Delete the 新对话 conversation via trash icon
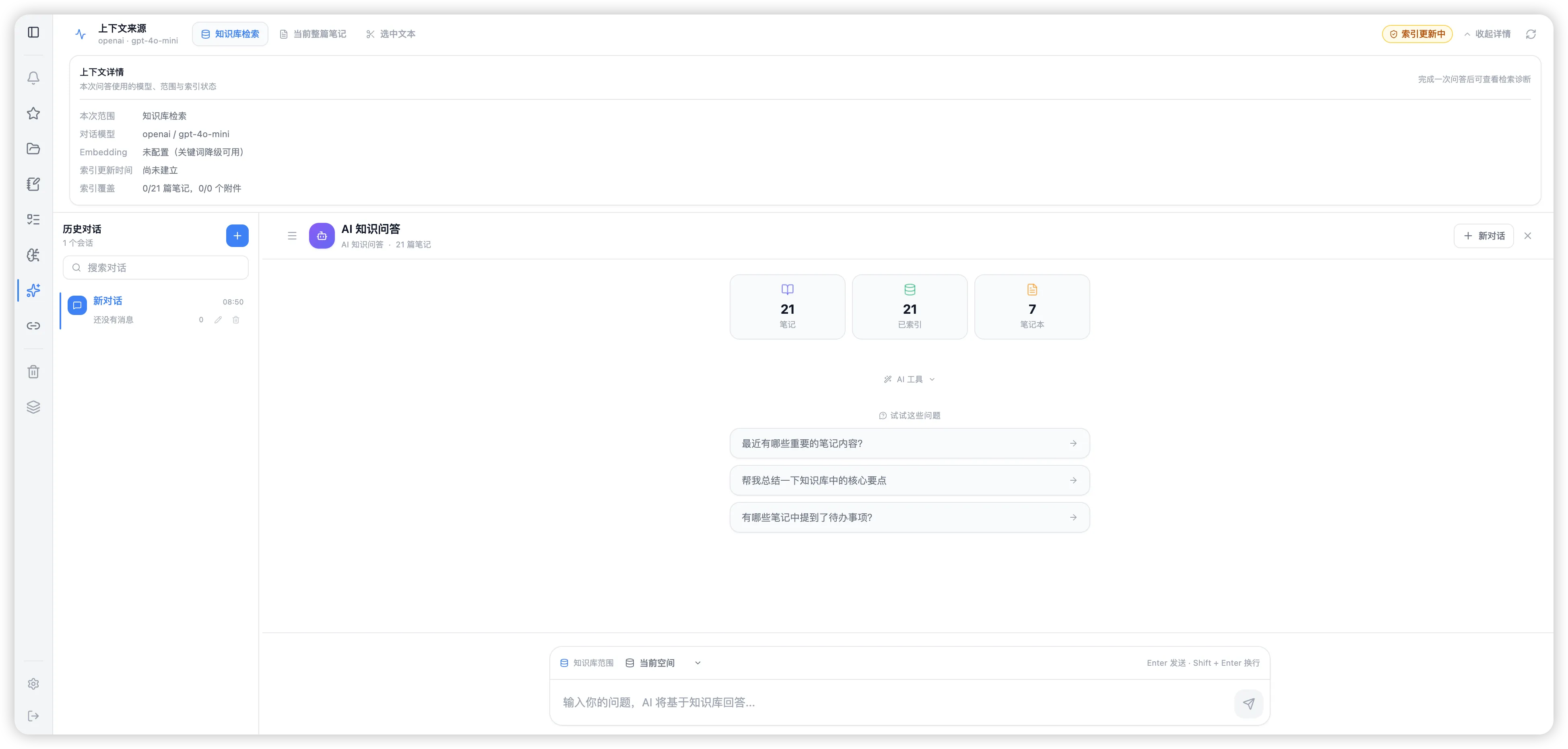Viewport: 1568px width, 749px height. click(x=235, y=320)
